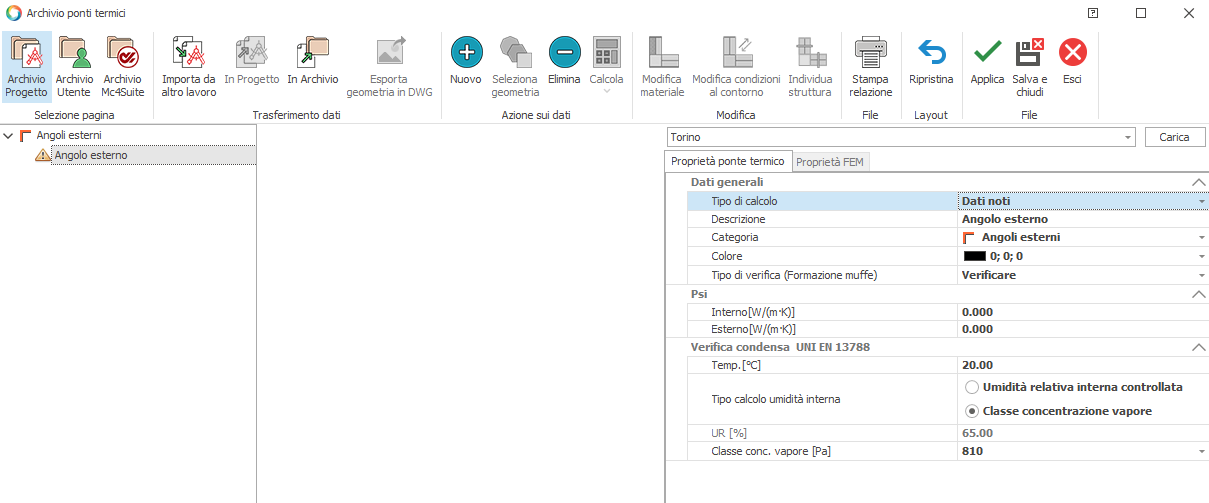Select the Proprietà ponte termico tab
Viewport: 1209px width, 503px height.
click(727, 161)
